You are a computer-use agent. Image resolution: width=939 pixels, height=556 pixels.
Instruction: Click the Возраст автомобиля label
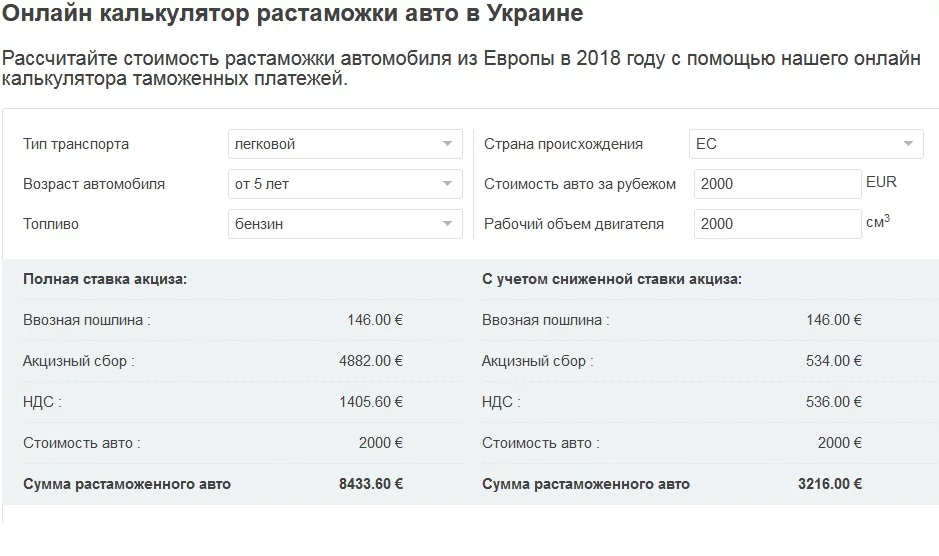[94, 184]
